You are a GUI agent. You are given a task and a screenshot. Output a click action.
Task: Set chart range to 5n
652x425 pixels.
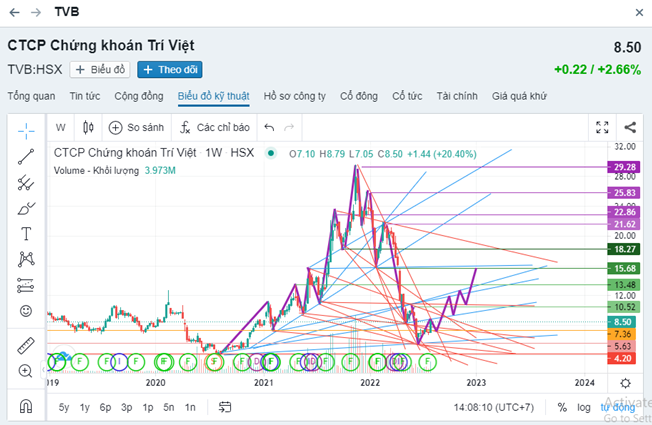pos(169,407)
